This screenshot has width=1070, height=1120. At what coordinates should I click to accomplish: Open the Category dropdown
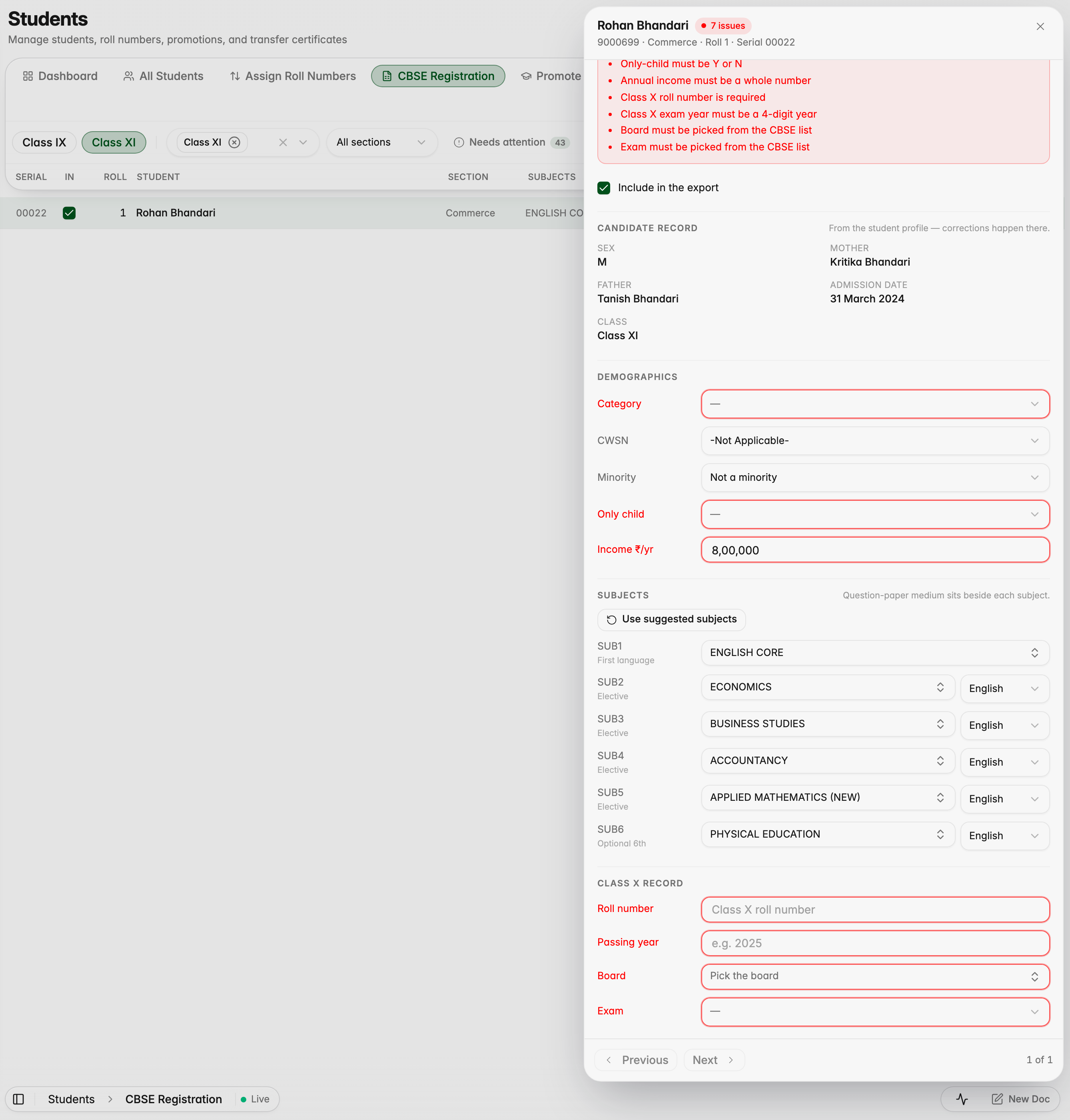(874, 404)
